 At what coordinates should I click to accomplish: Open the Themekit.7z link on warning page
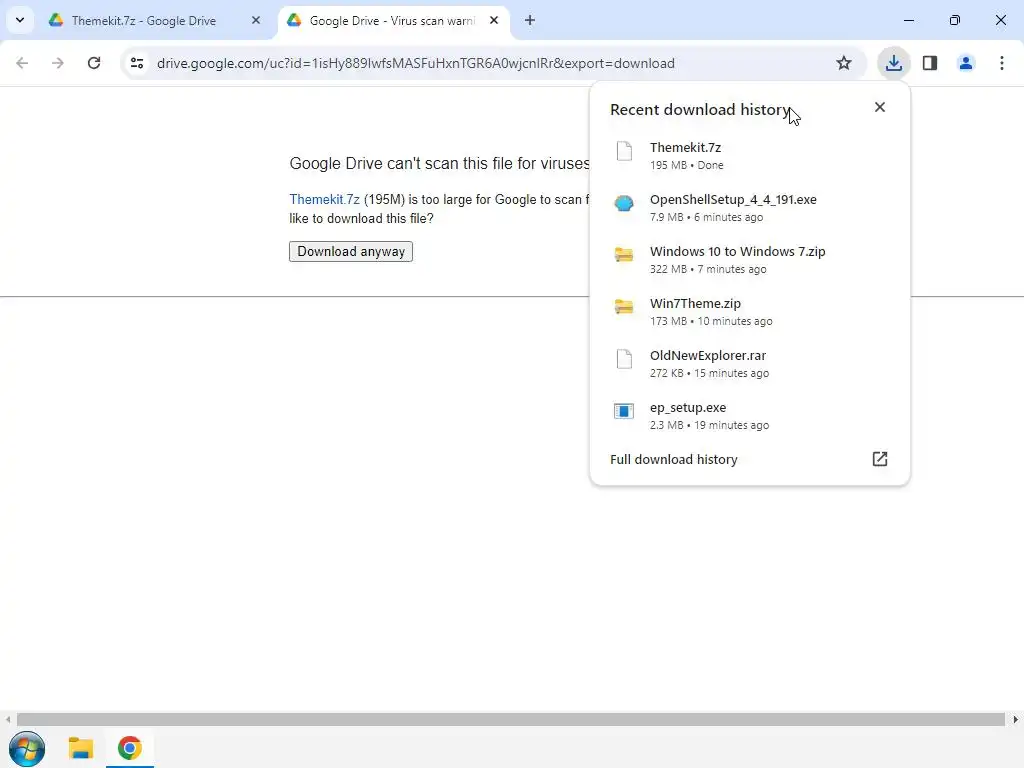click(x=325, y=199)
